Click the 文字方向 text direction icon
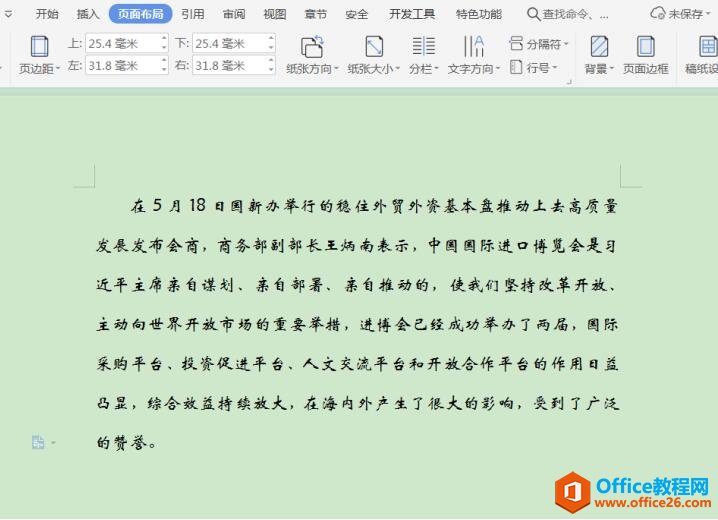This screenshot has width=718, height=520. click(473, 46)
